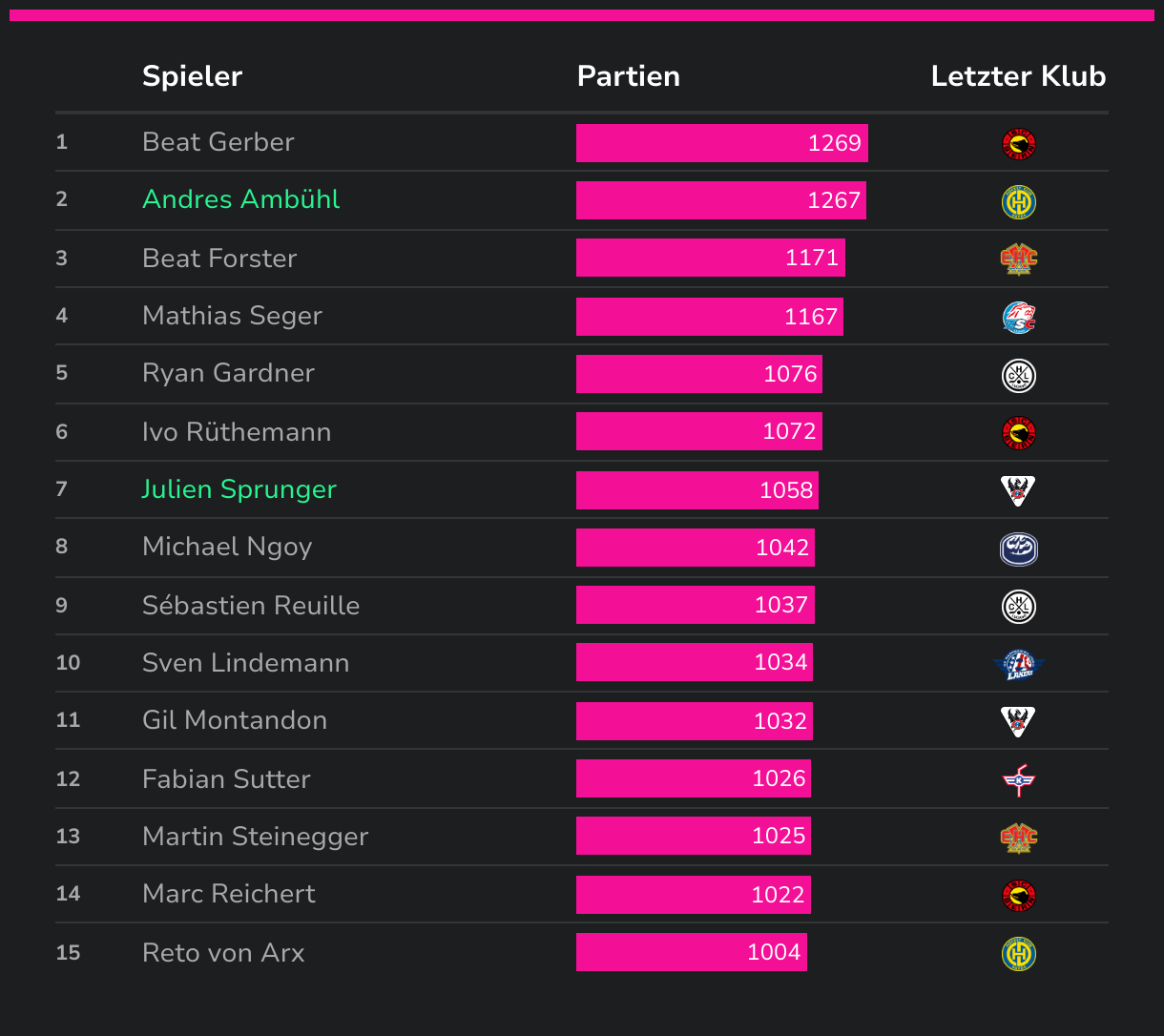Image resolution: width=1164 pixels, height=1036 pixels.
Task: Click the Partien column header
Action: [x=629, y=76]
